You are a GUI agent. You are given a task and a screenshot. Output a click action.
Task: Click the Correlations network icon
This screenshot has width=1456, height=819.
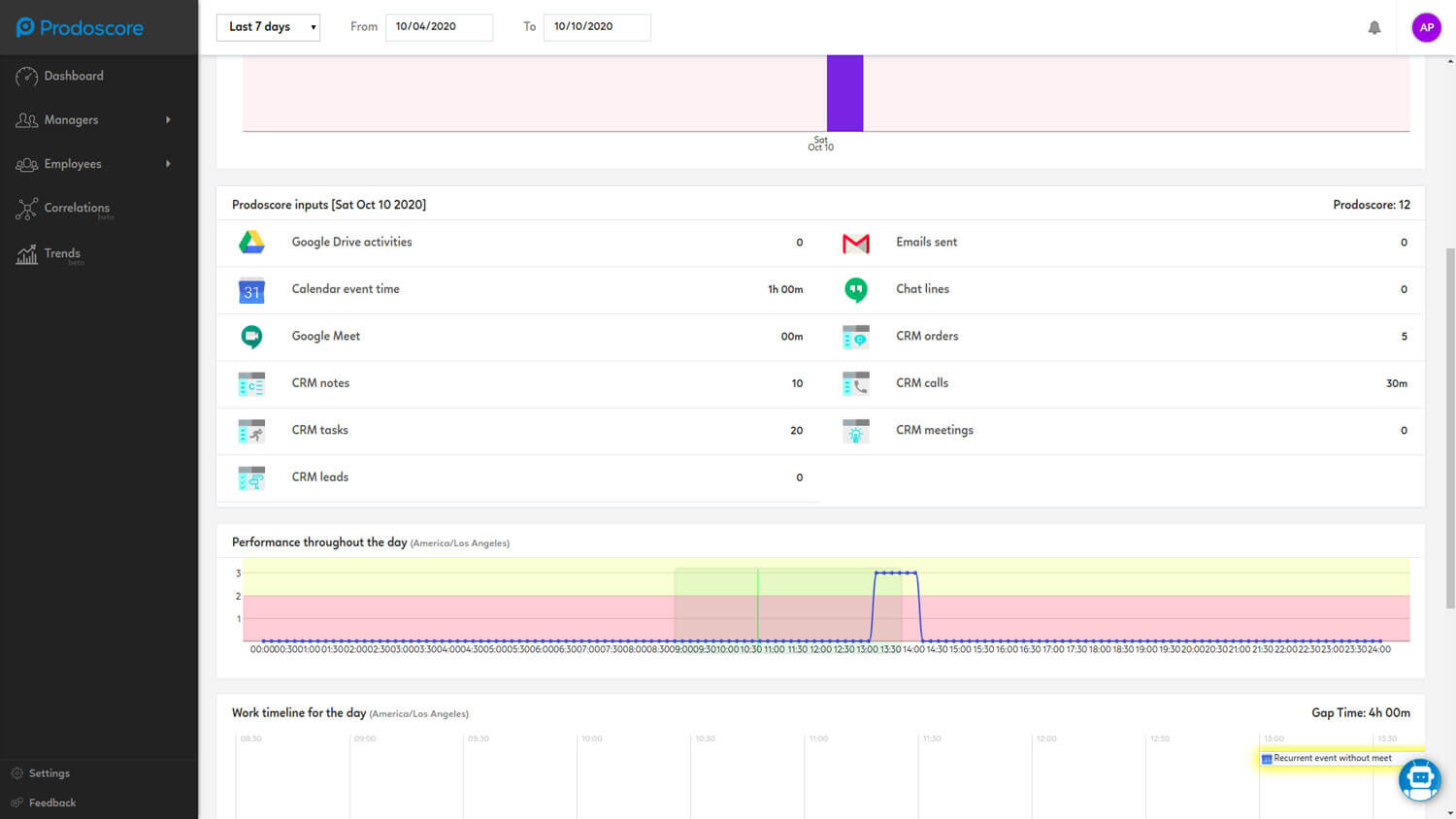point(26,208)
